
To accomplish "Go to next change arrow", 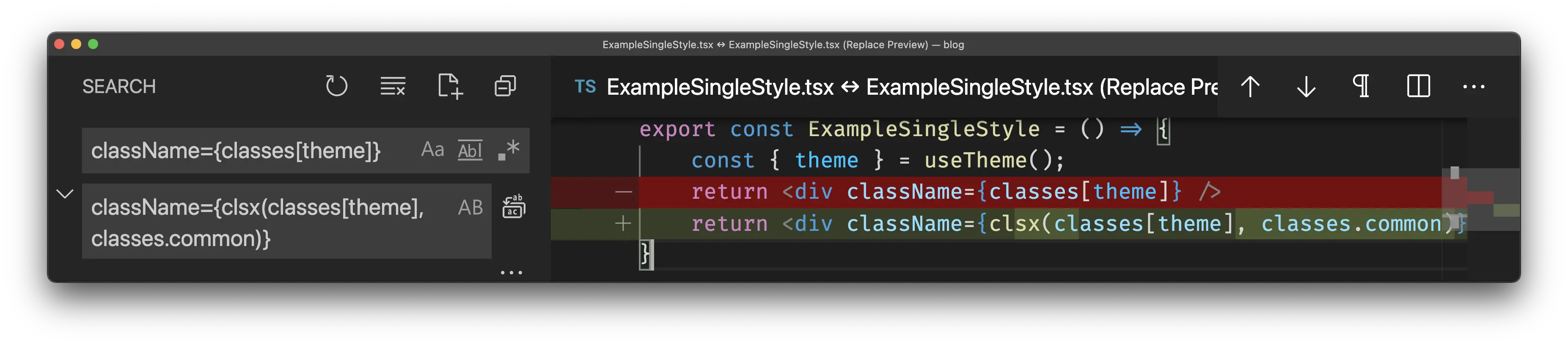I will click(1306, 87).
